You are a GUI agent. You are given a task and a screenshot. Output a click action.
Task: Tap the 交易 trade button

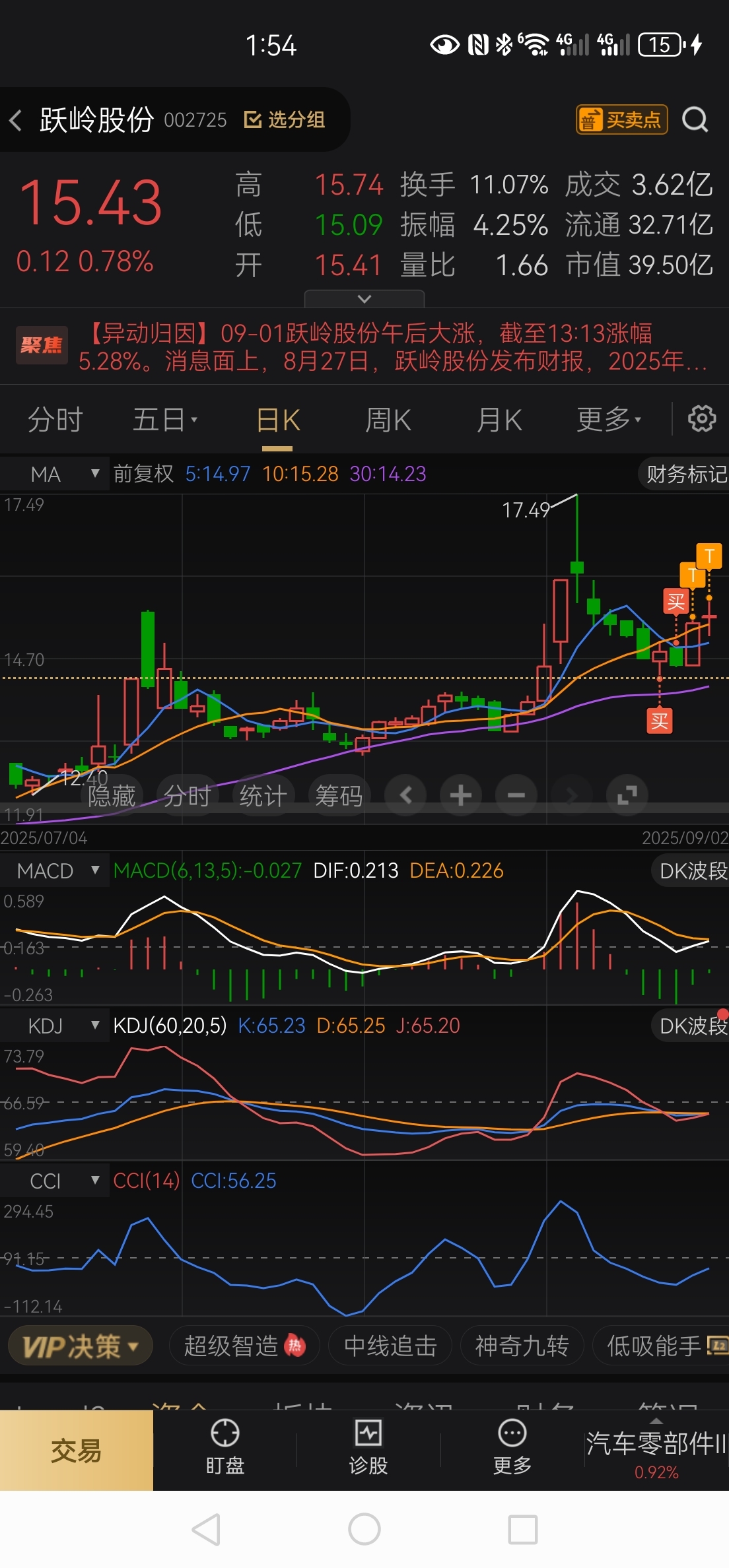point(77,1451)
